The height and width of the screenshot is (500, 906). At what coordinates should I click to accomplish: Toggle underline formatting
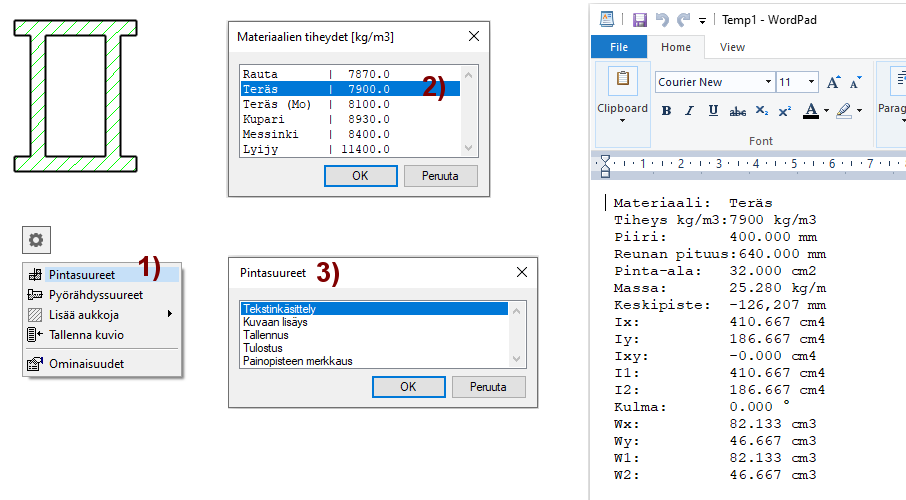coord(713,111)
